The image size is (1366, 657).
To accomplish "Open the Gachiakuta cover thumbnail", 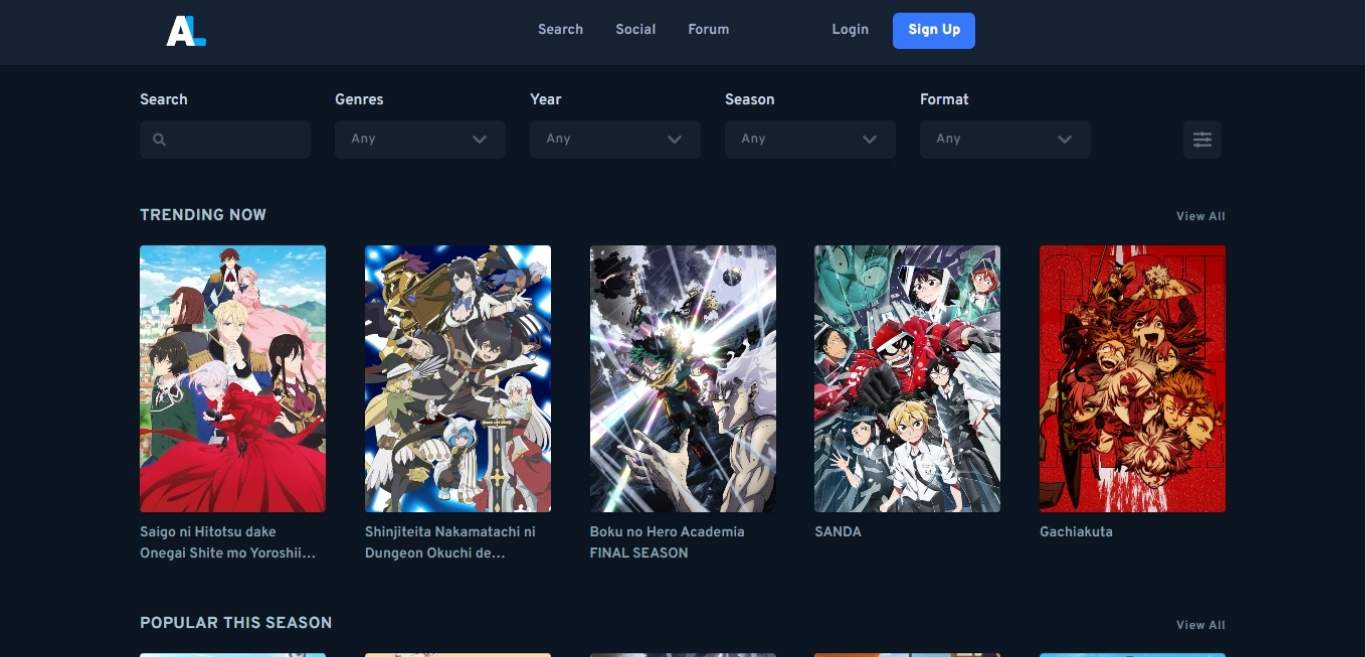I will [1132, 378].
